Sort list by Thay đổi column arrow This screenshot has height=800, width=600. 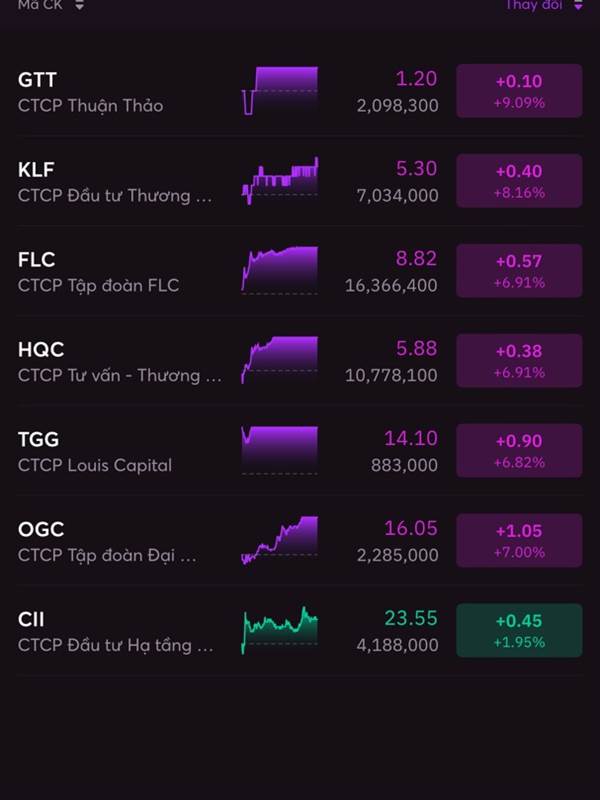577,5
